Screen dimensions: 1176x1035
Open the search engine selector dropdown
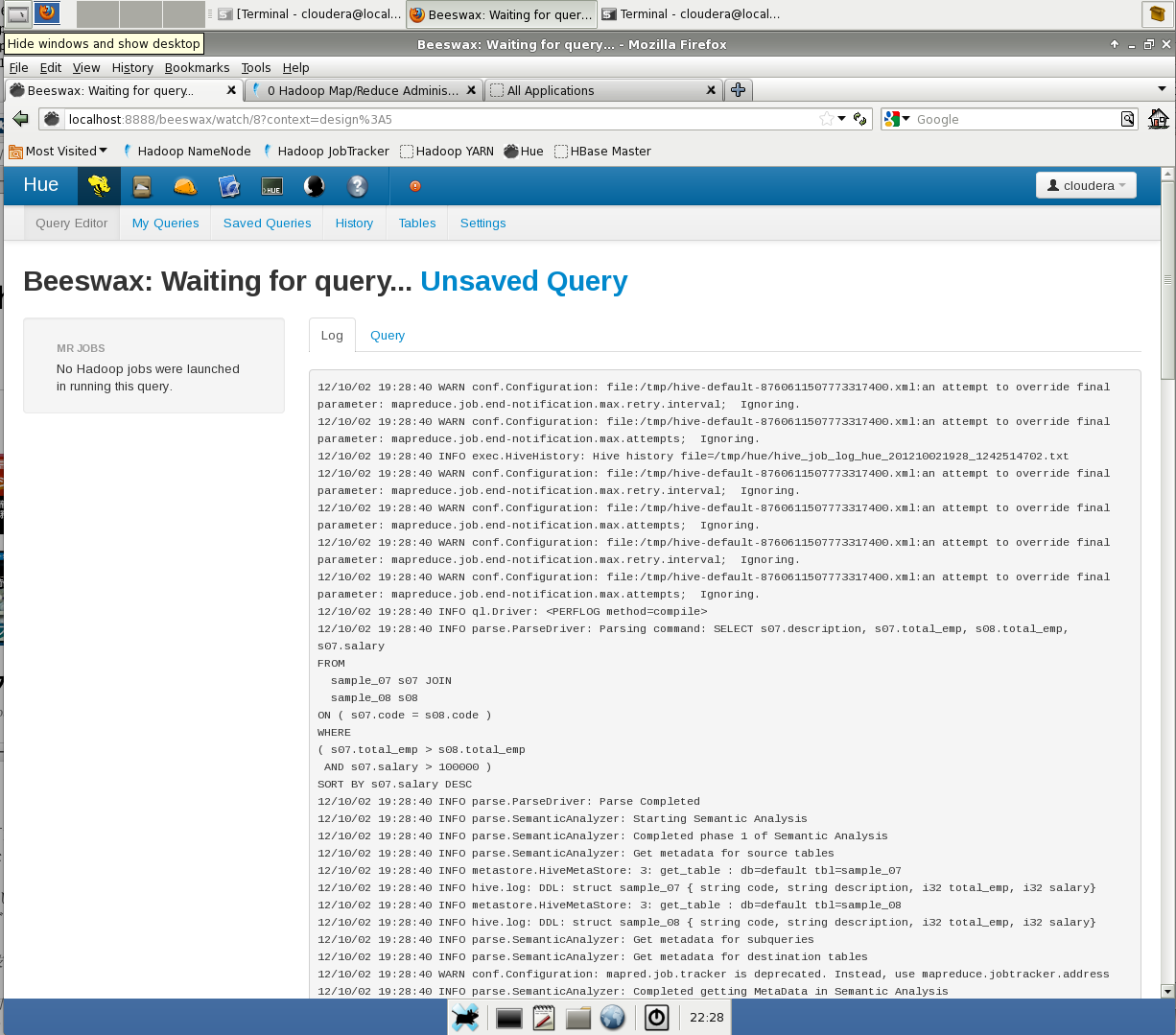pyautogui.click(x=898, y=119)
